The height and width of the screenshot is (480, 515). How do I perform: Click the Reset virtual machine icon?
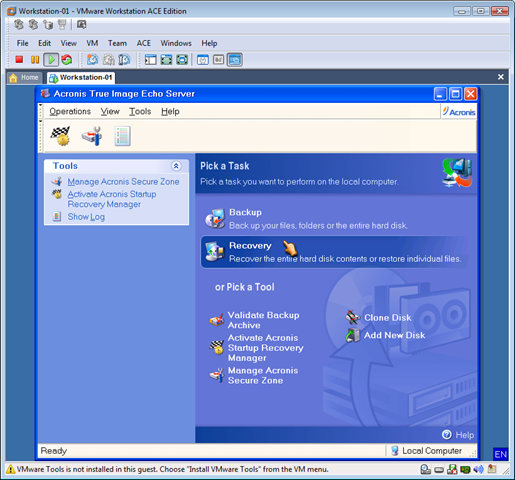coord(67,60)
